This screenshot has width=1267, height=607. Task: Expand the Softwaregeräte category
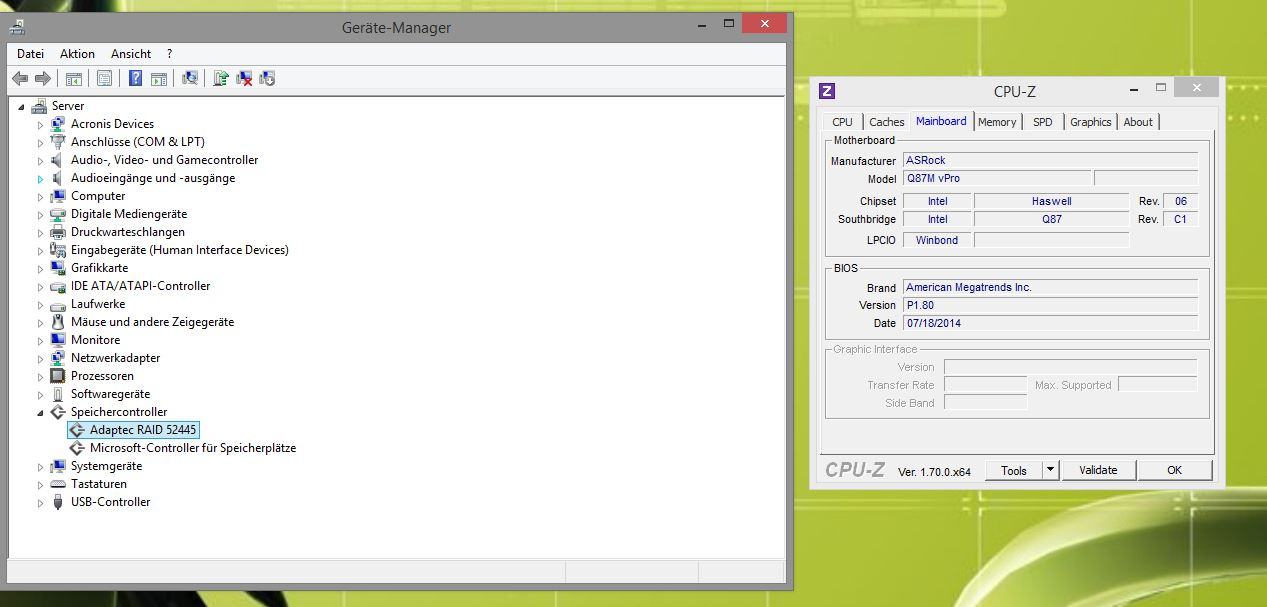pos(40,394)
